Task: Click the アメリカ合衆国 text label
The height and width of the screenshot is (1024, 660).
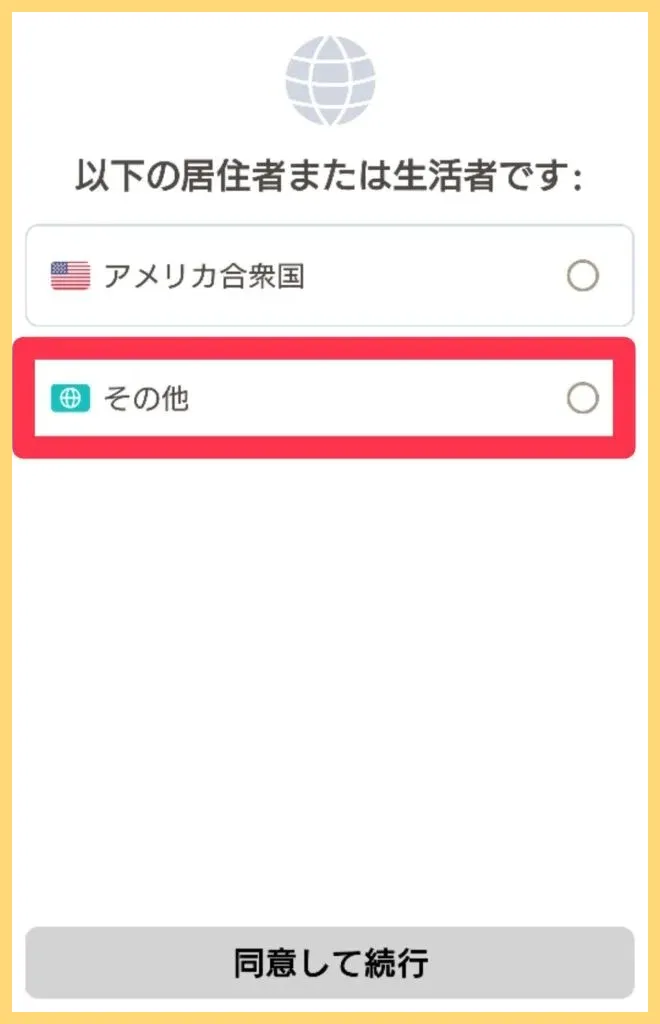Action: point(204,276)
